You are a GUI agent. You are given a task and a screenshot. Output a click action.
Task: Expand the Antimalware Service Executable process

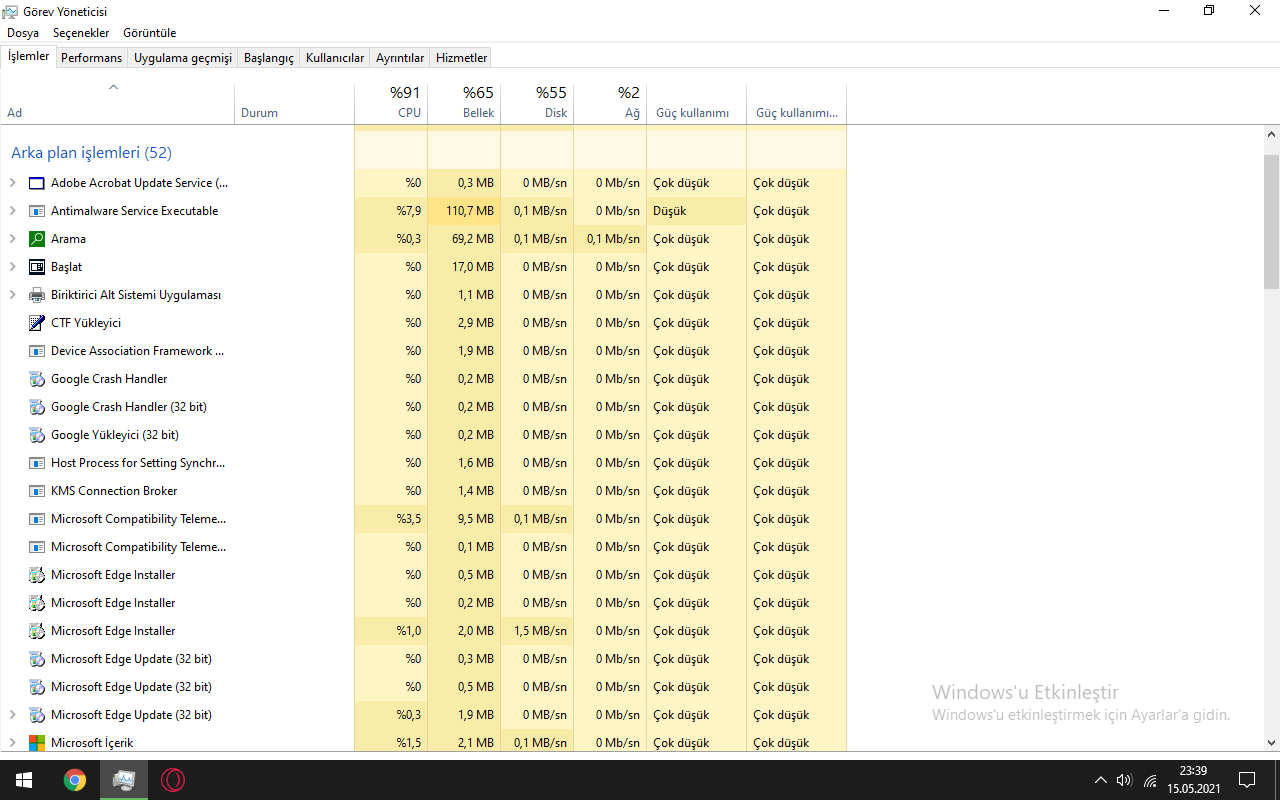(x=13, y=211)
